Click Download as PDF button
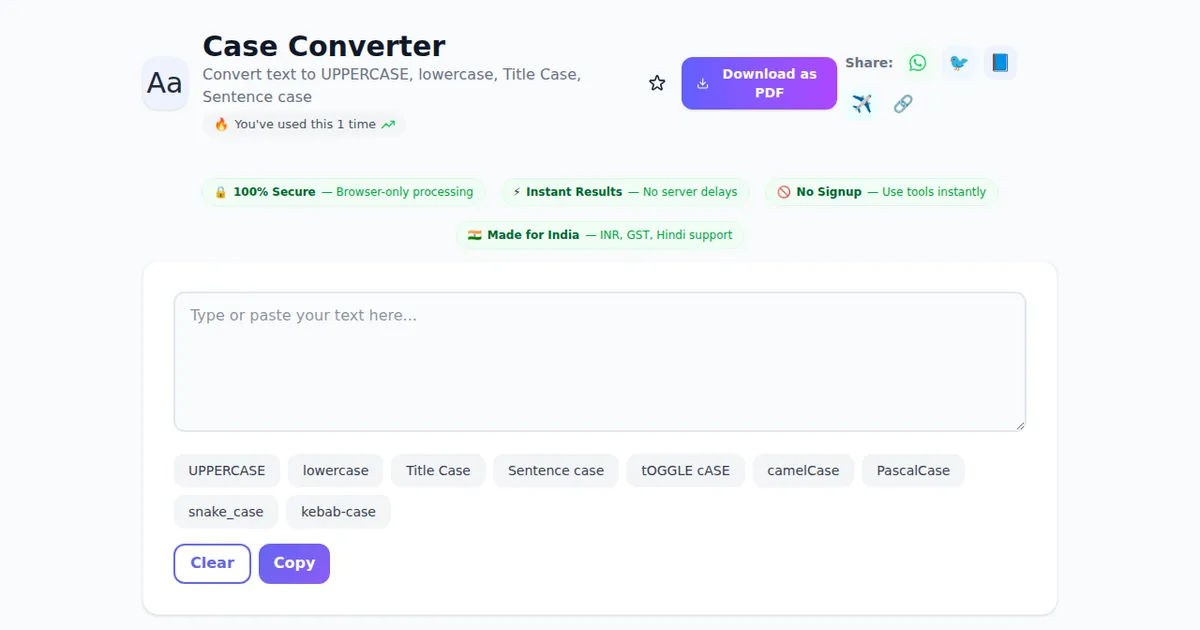This screenshot has height=630, width=1200. click(759, 83)
